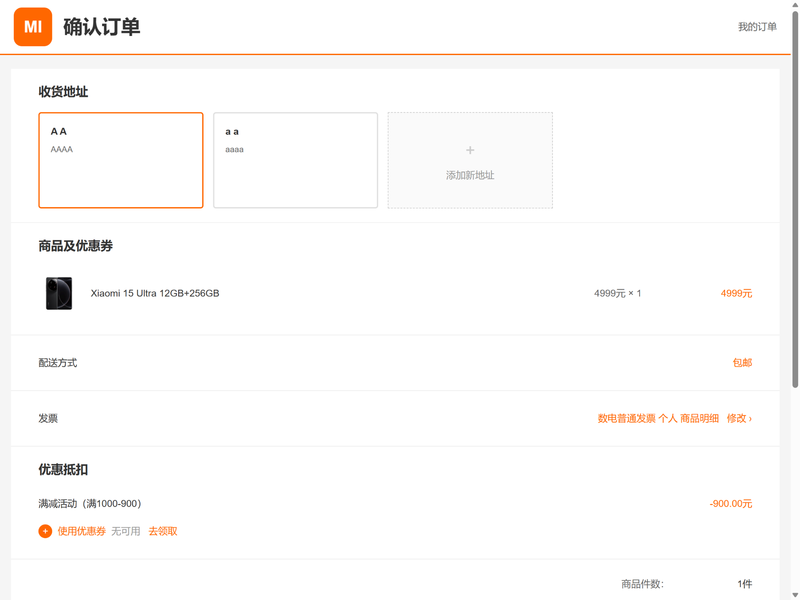Click 数电普通发票 invoice type text
800x600 pixels.
(627, 418)
